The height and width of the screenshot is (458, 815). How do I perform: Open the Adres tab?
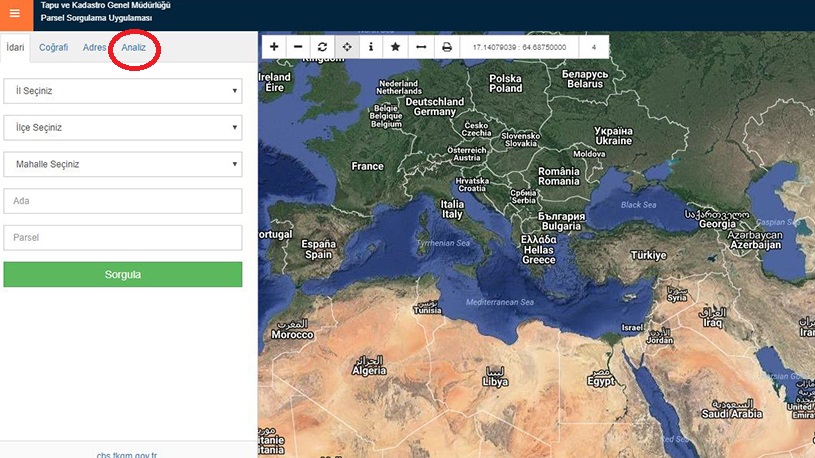[94, 47]
